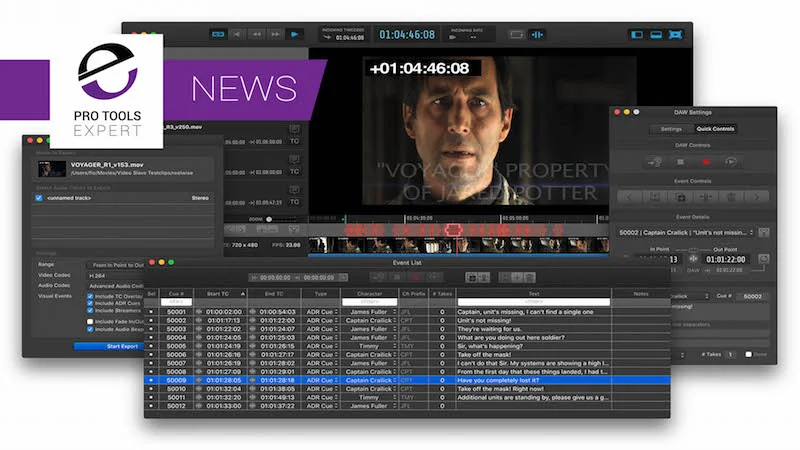Click the incoming timecode 01:04:46:08 field

(350, 38)
